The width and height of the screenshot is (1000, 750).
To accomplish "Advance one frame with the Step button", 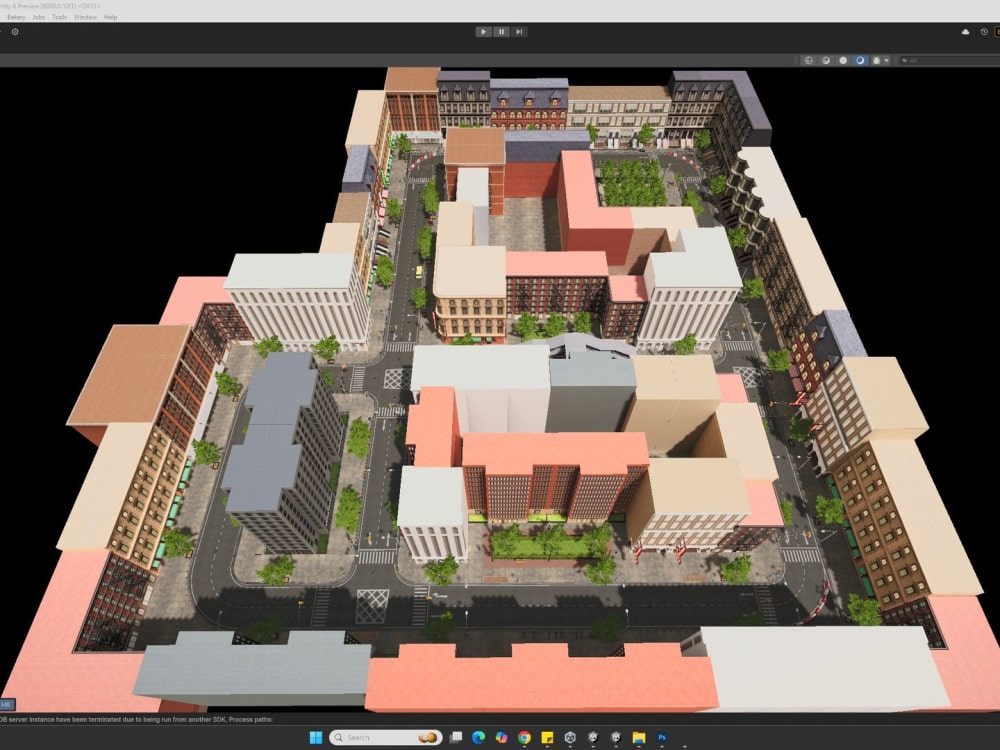I will click(x=518, y=31).
